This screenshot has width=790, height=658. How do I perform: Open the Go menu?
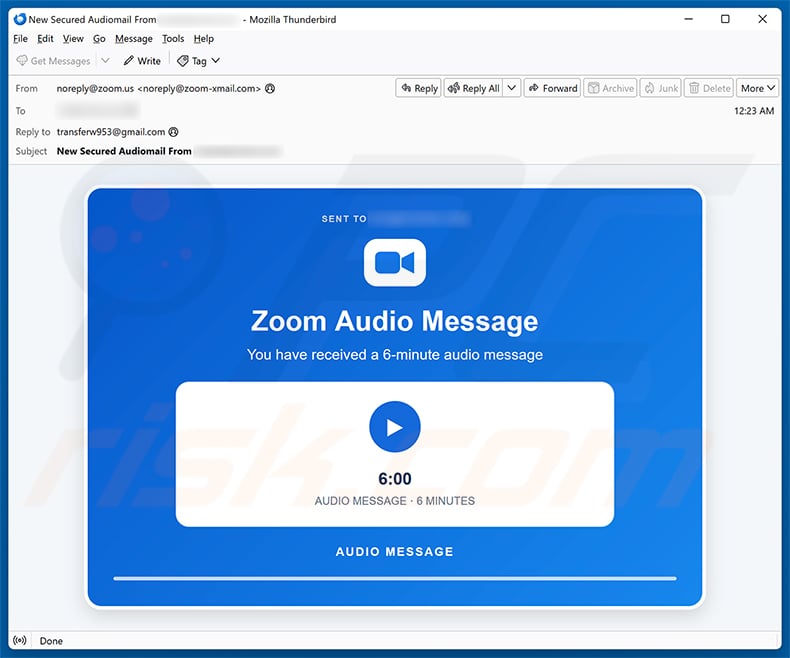[x=99, y=39]
